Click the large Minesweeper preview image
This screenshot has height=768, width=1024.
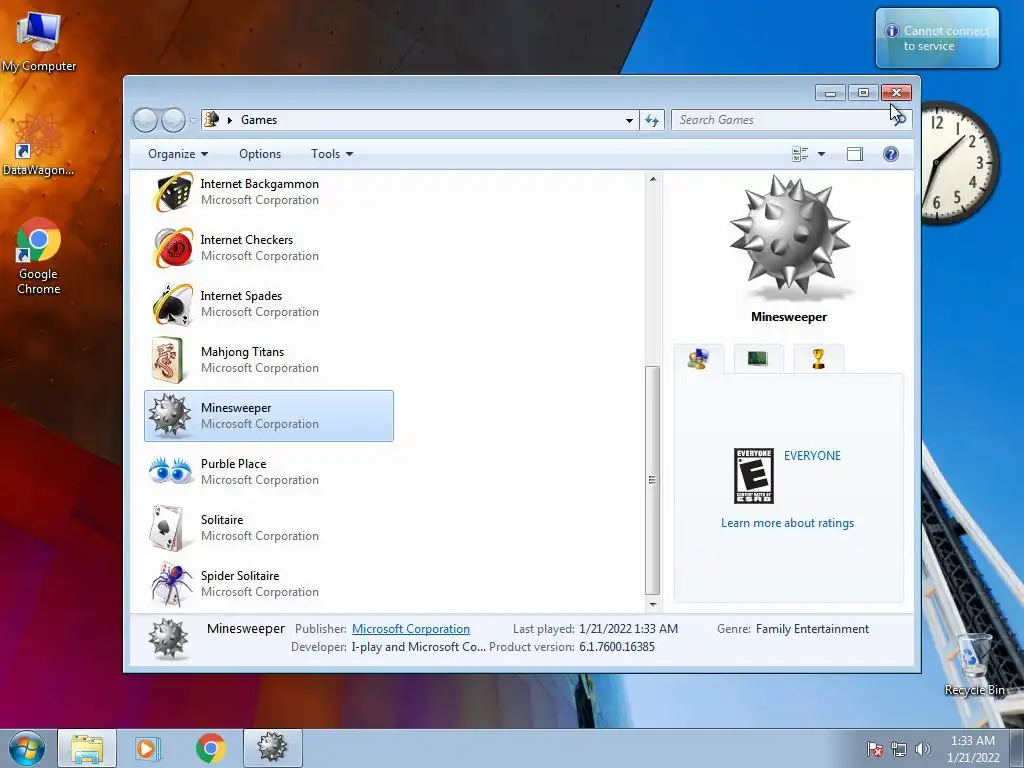[x=789, y=235]
